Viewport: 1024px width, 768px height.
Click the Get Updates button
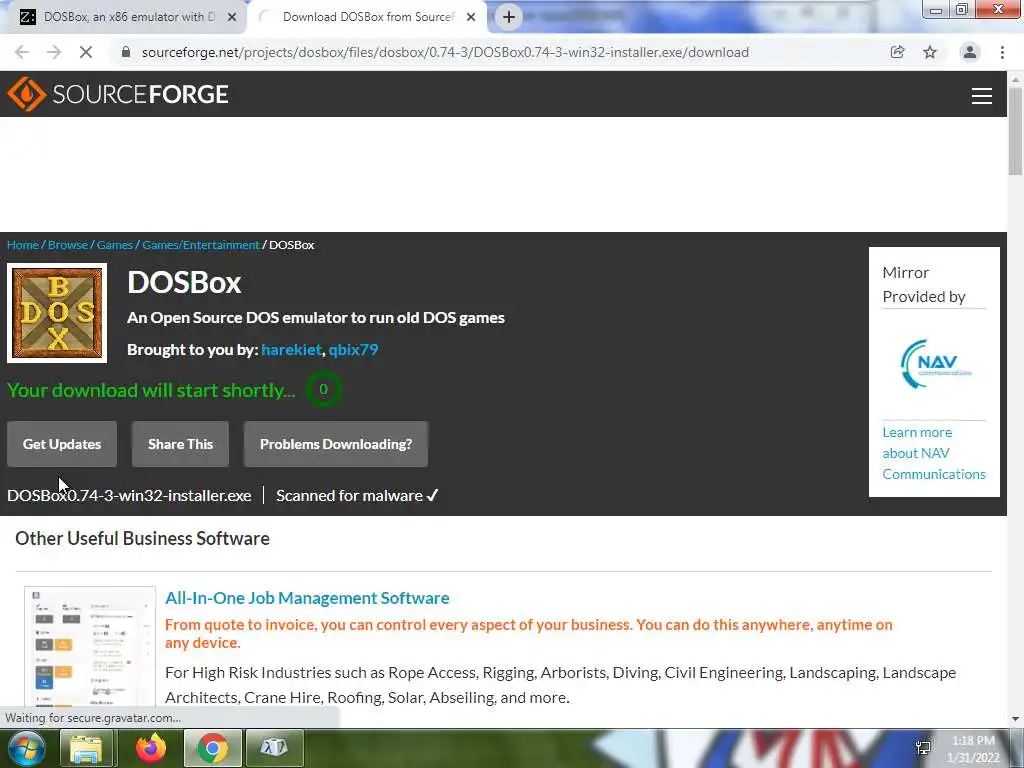(62, 444)
